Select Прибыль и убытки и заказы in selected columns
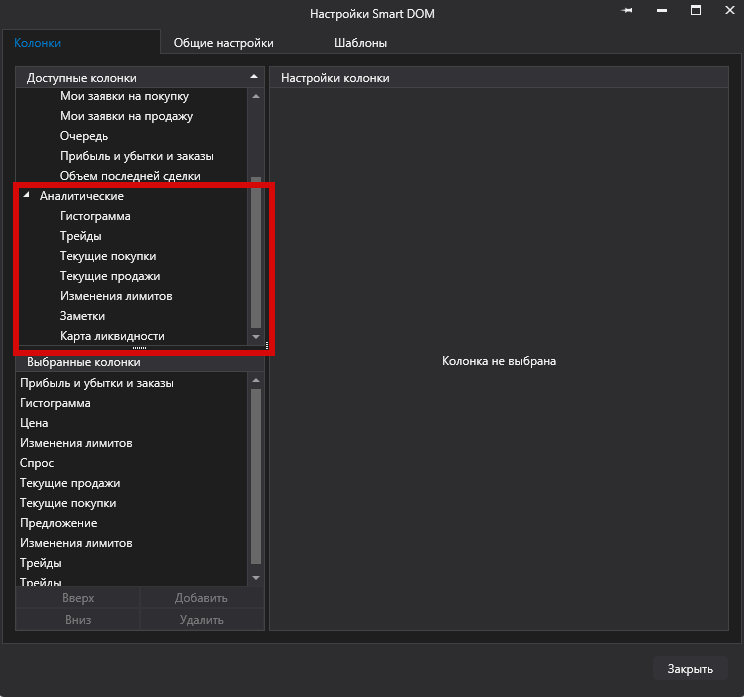Viewport: 744px width, 697px height. [97, 383]
